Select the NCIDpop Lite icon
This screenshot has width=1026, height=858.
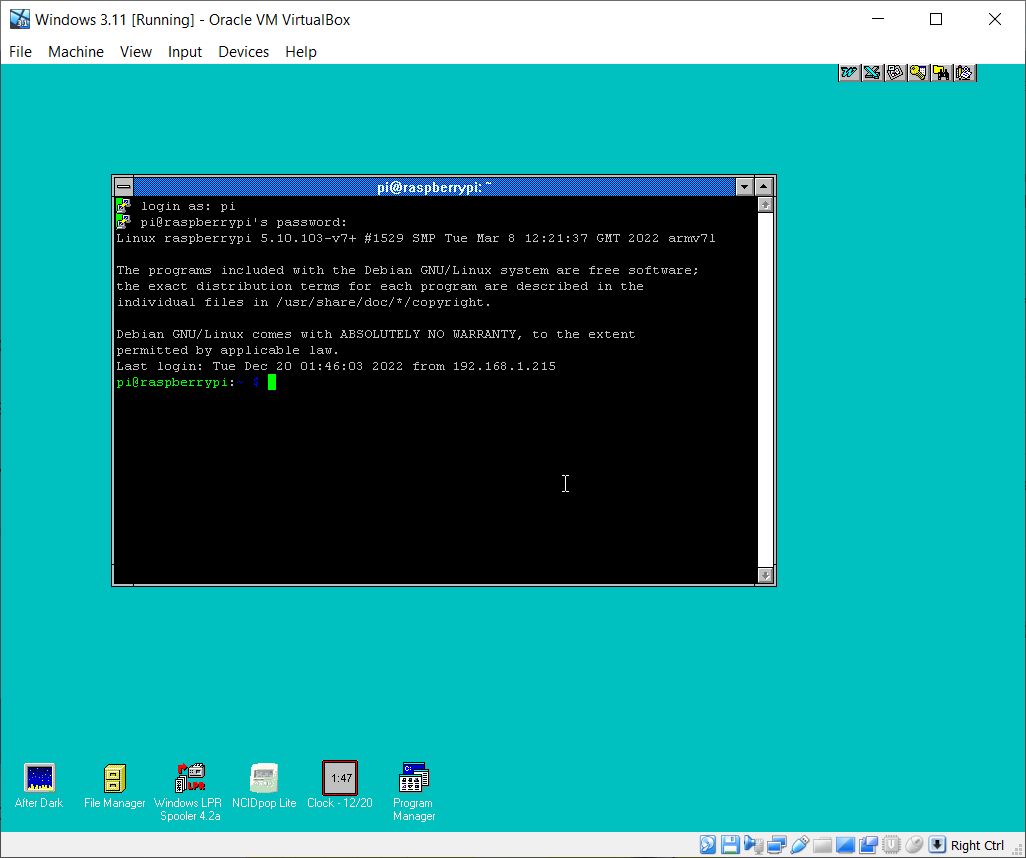click(x=264, y=786)
